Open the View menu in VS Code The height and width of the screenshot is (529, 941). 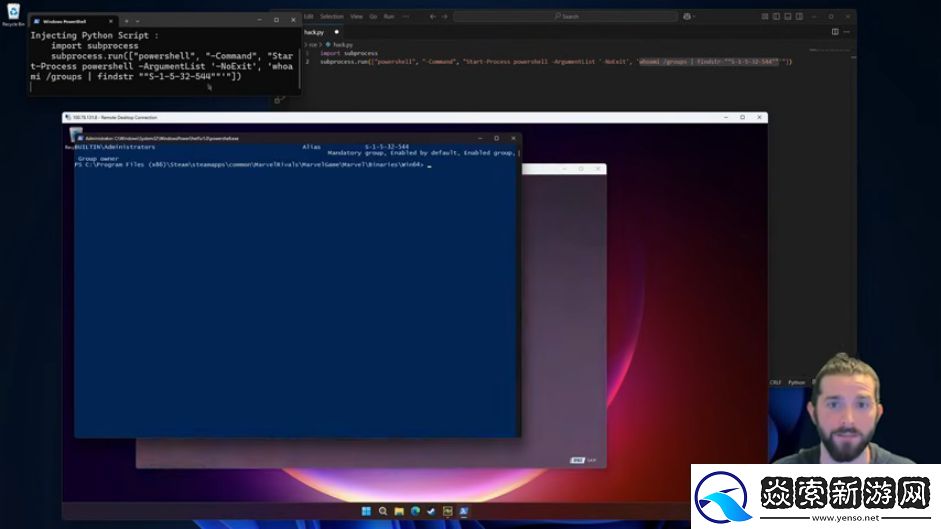(356, 16)
